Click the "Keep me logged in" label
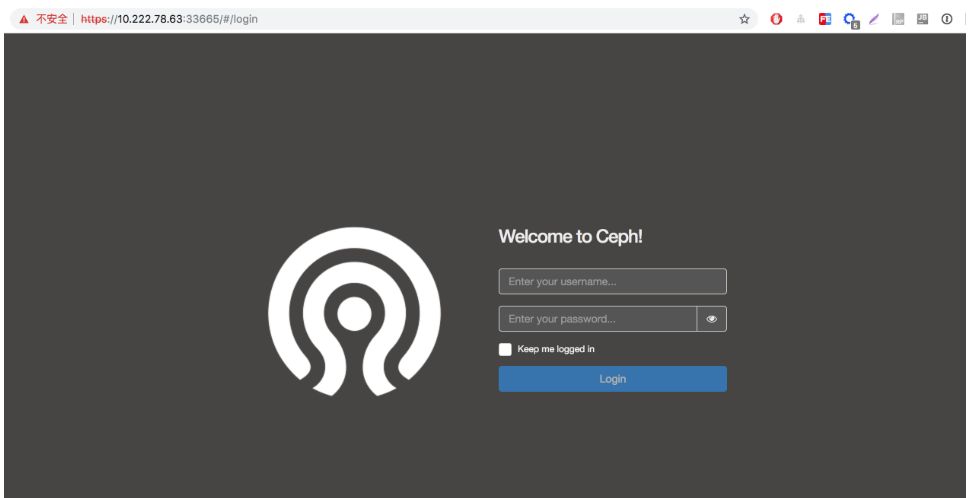The width and height of the screenshot is (974, 498). [x=556, y=349]
